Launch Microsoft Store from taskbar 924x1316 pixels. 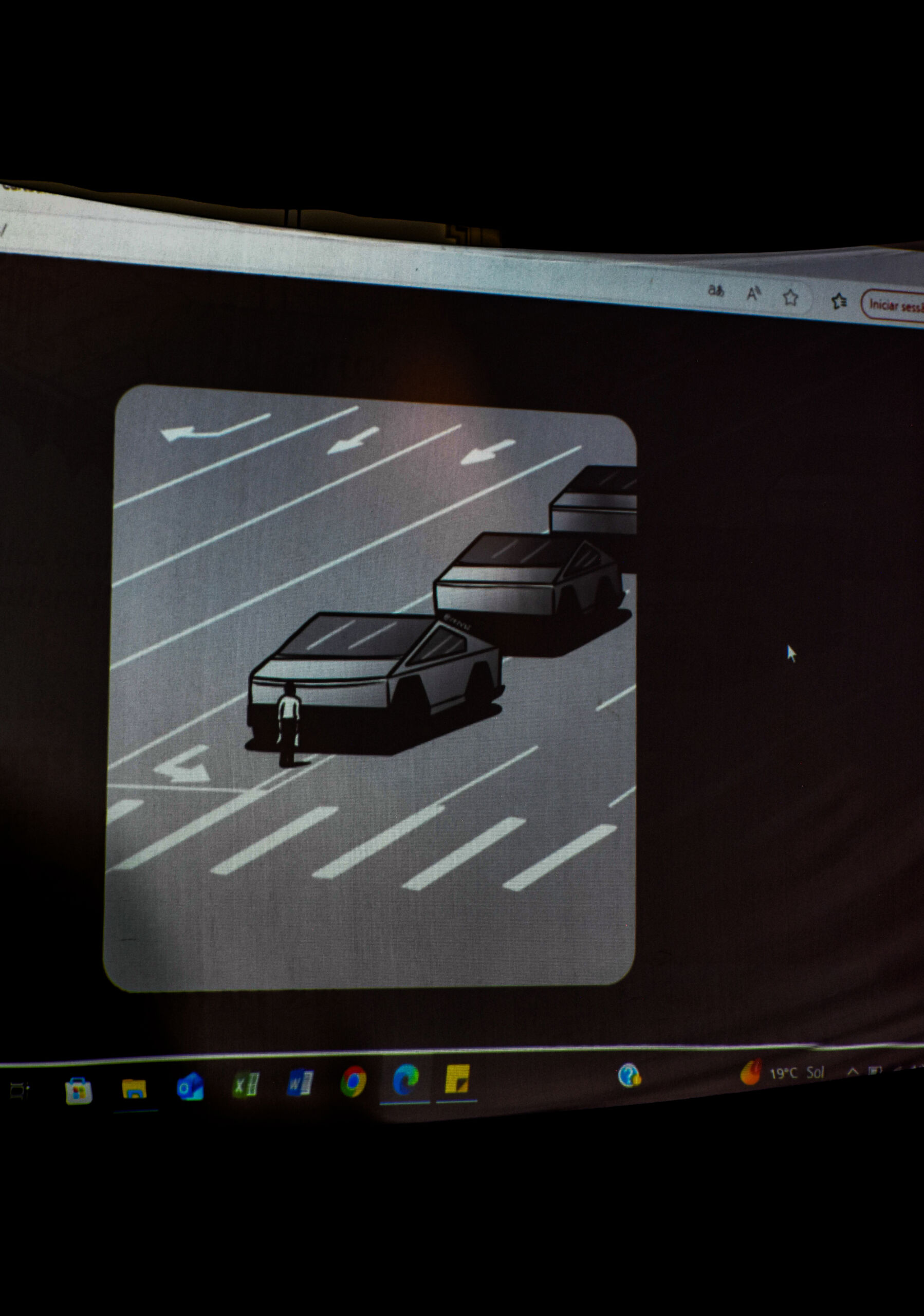pos(79,1090)
